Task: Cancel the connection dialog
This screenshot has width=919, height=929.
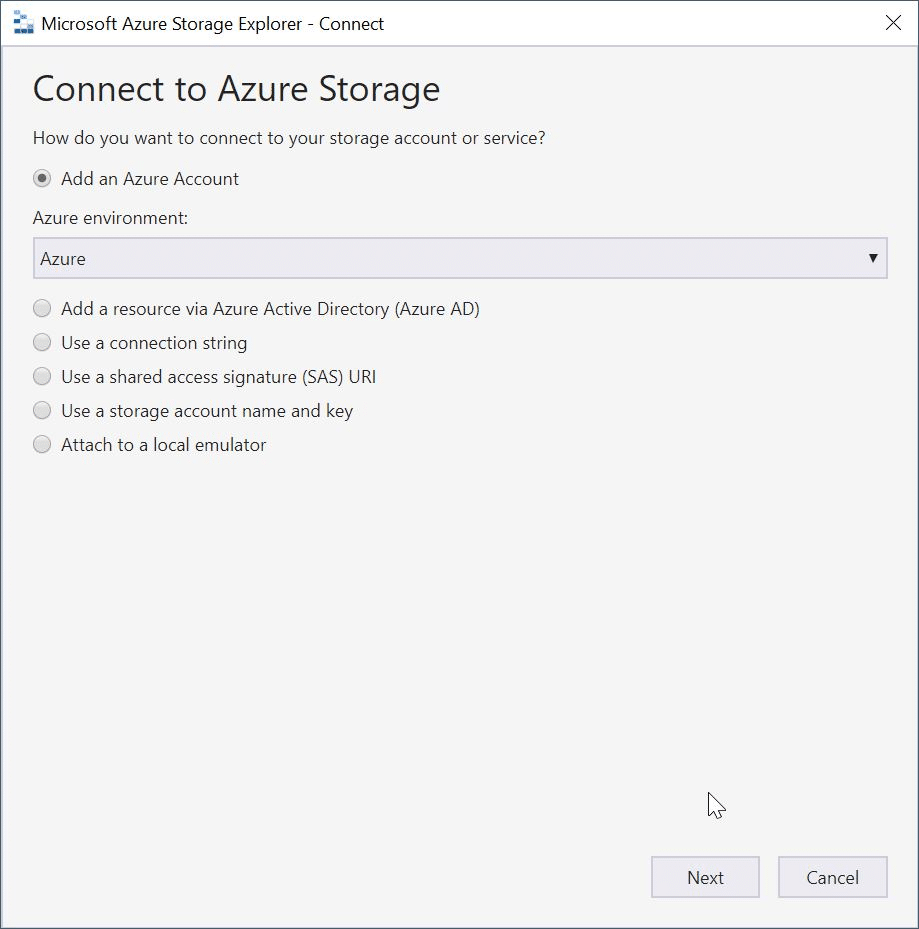Action: 832,877
